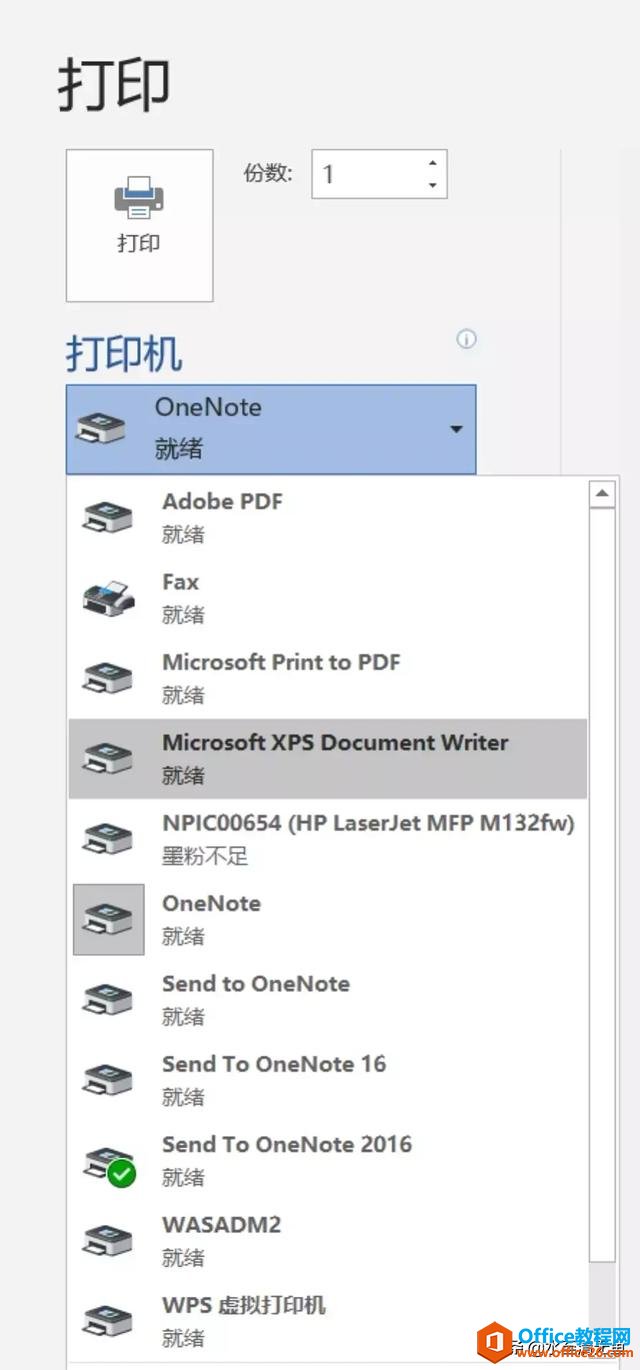
Task: Click the large Print button
Action: click(x=139, y=225)
